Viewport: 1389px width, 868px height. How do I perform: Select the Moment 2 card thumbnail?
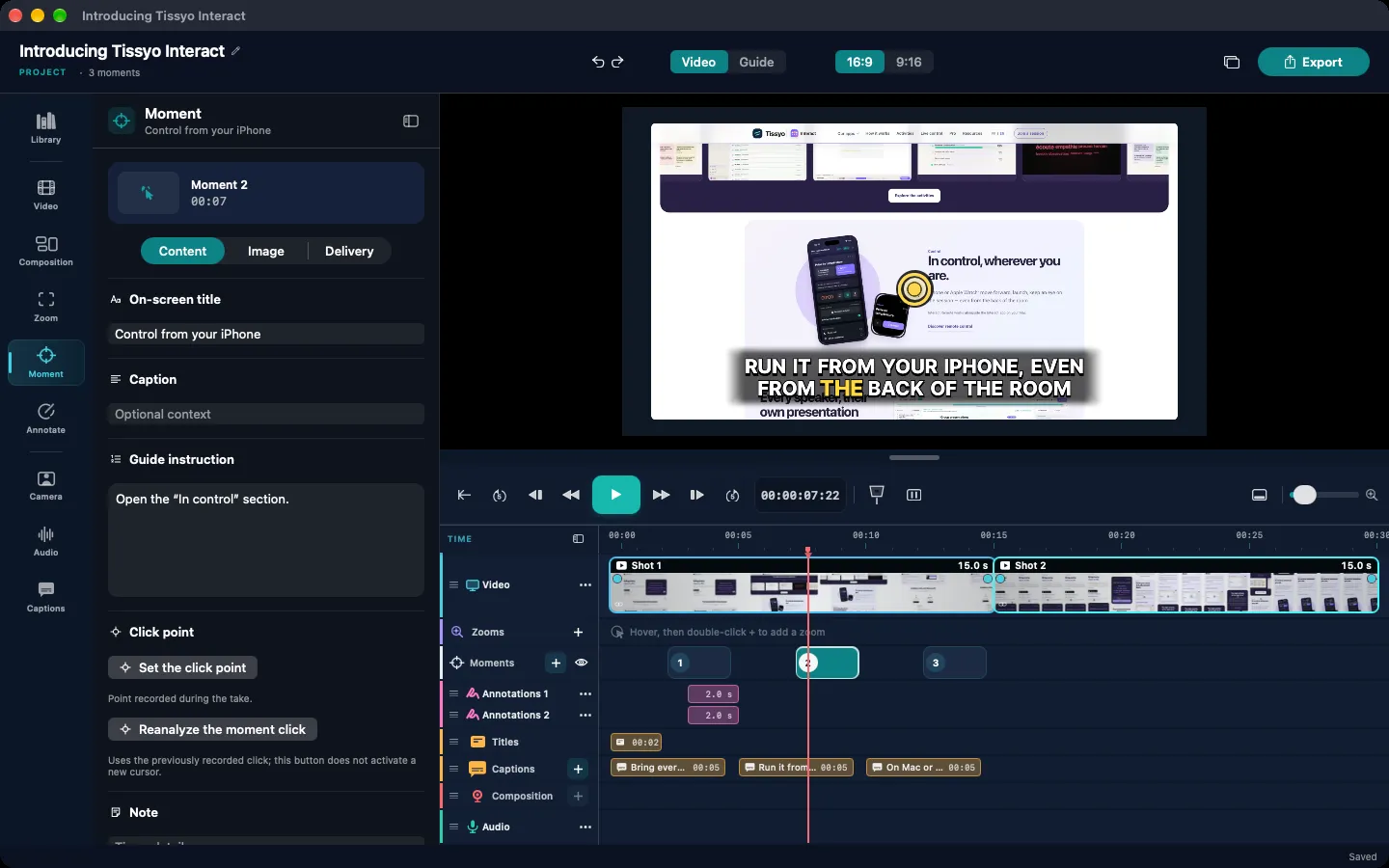pos(149,193)
